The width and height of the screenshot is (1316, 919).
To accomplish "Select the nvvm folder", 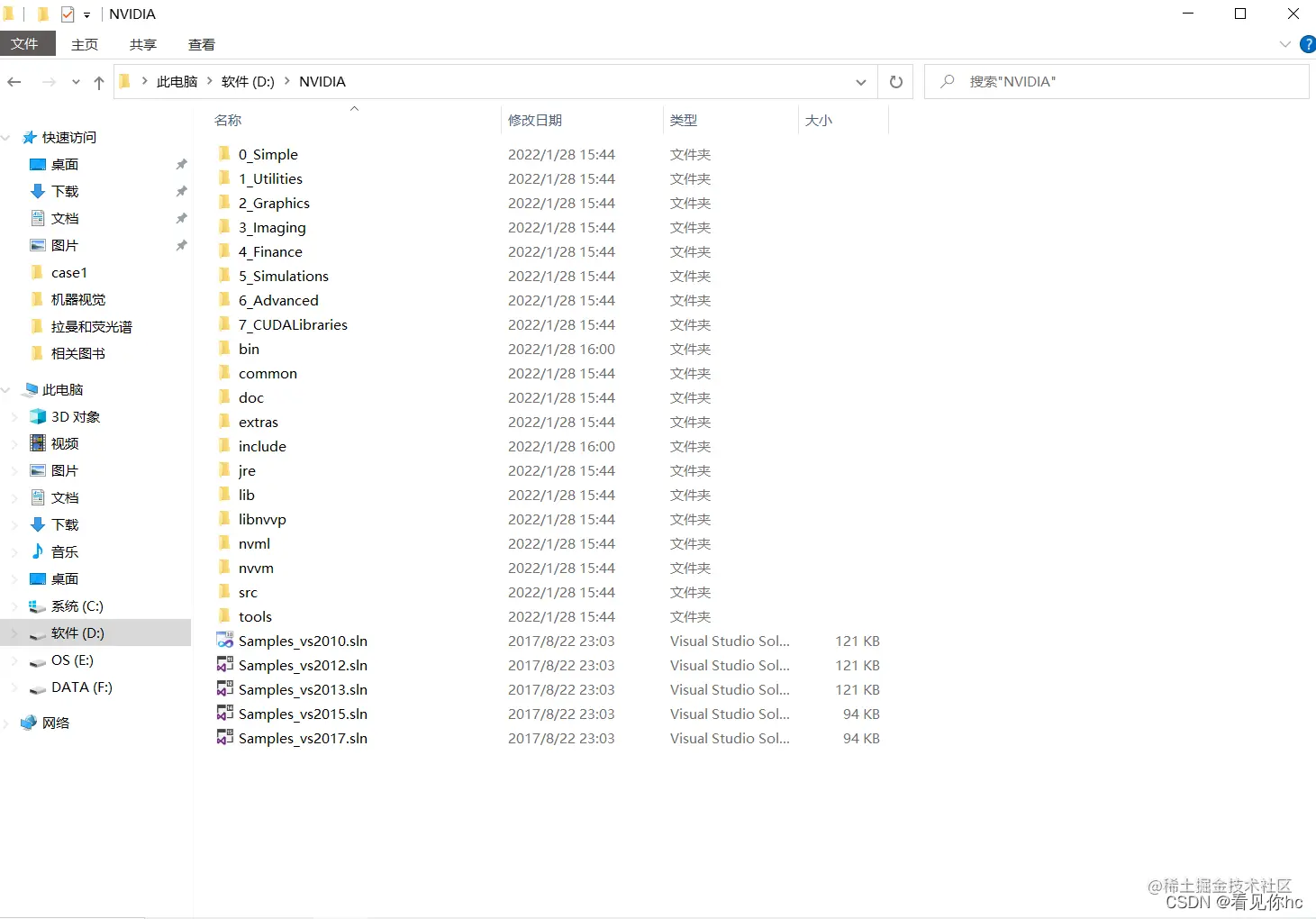I will [256, 568].
